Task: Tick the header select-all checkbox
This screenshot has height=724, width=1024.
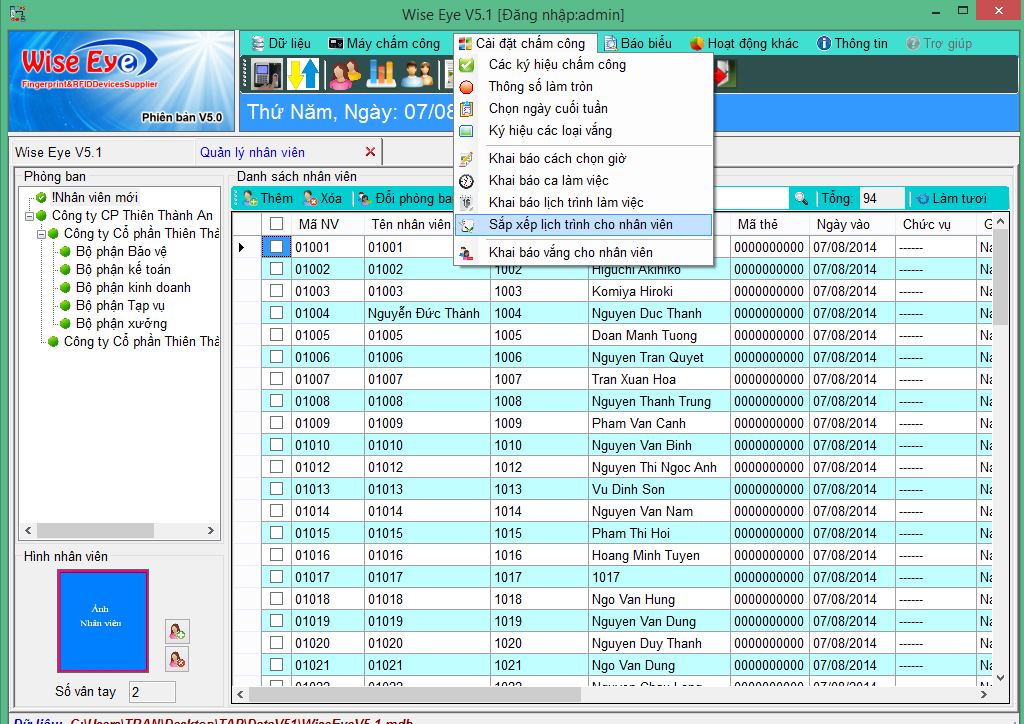Action: coord(276,224)
